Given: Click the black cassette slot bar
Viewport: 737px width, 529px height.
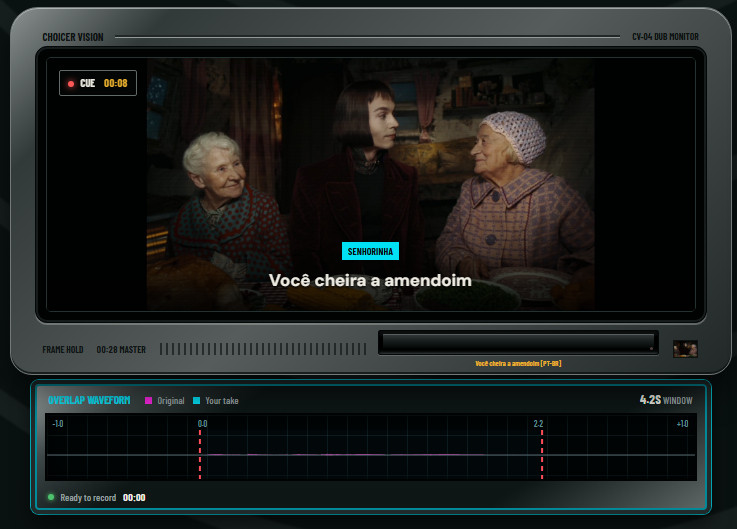Looking at the screenshot, I should pyautogui.click(x=518, y=343).
